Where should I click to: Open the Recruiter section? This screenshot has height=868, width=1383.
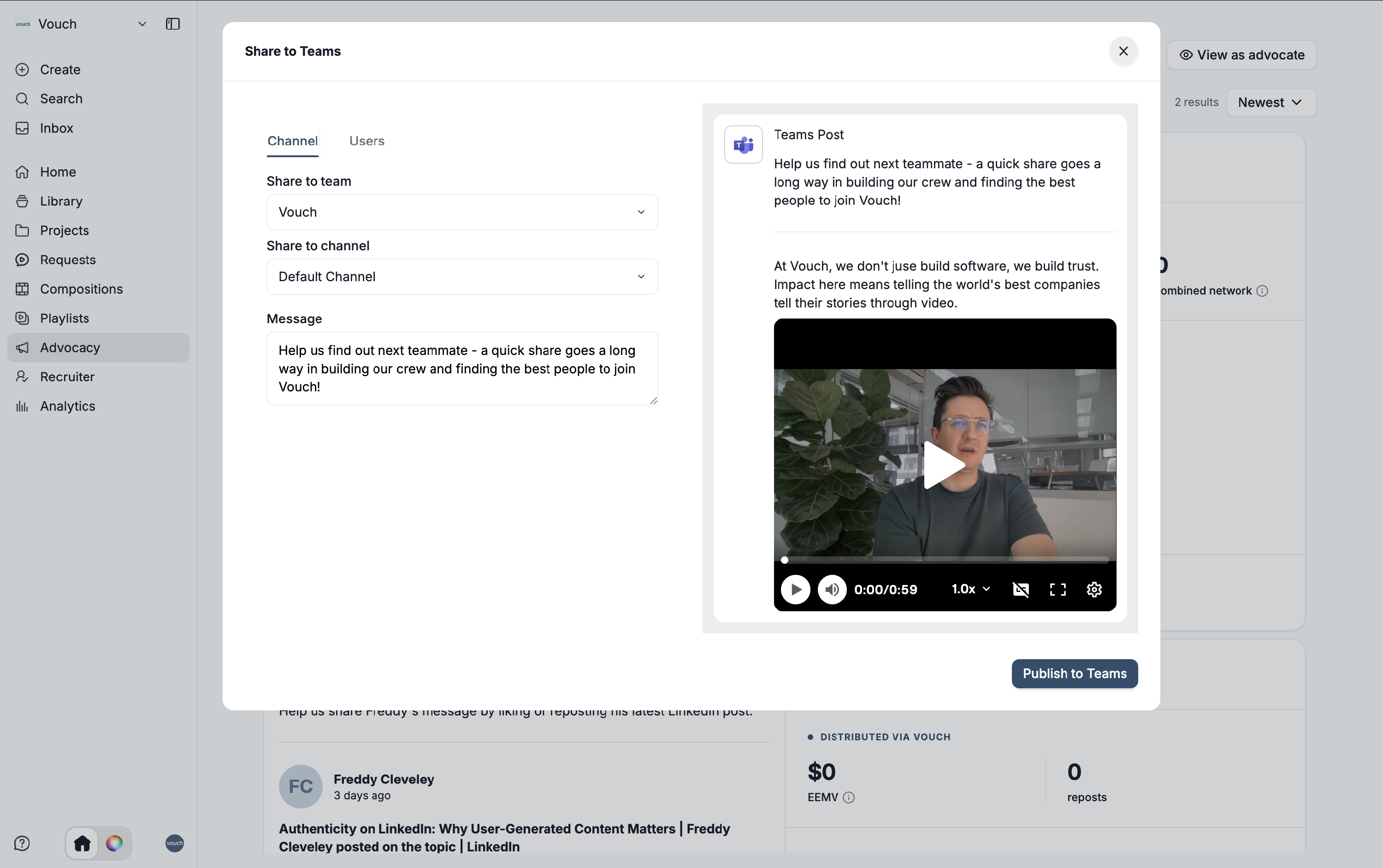98,377
